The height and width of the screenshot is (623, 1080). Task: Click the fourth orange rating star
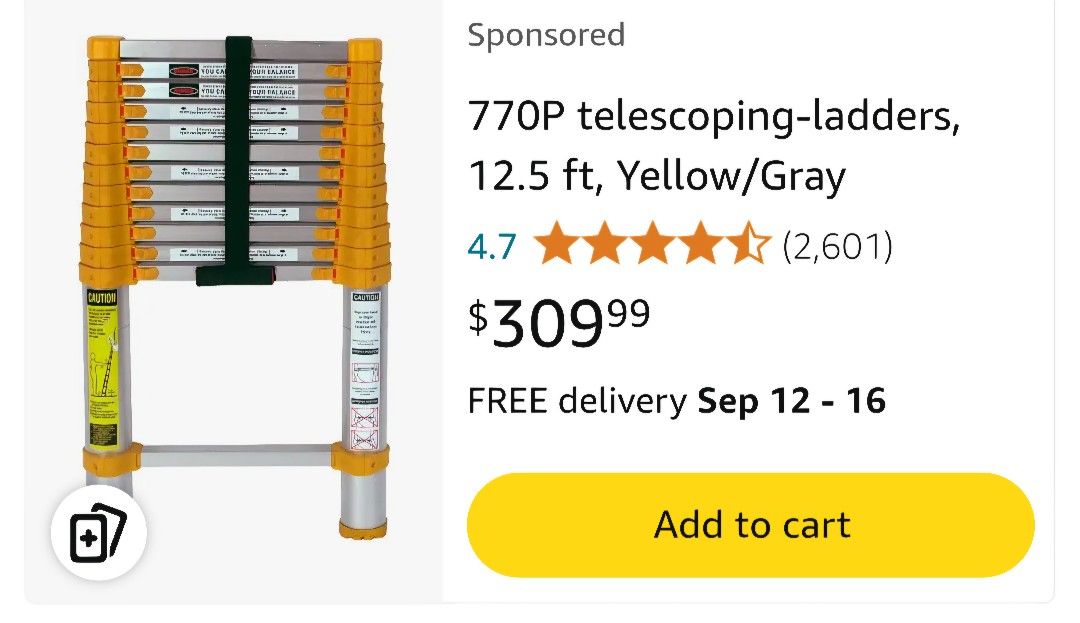(x=701, y=245)
